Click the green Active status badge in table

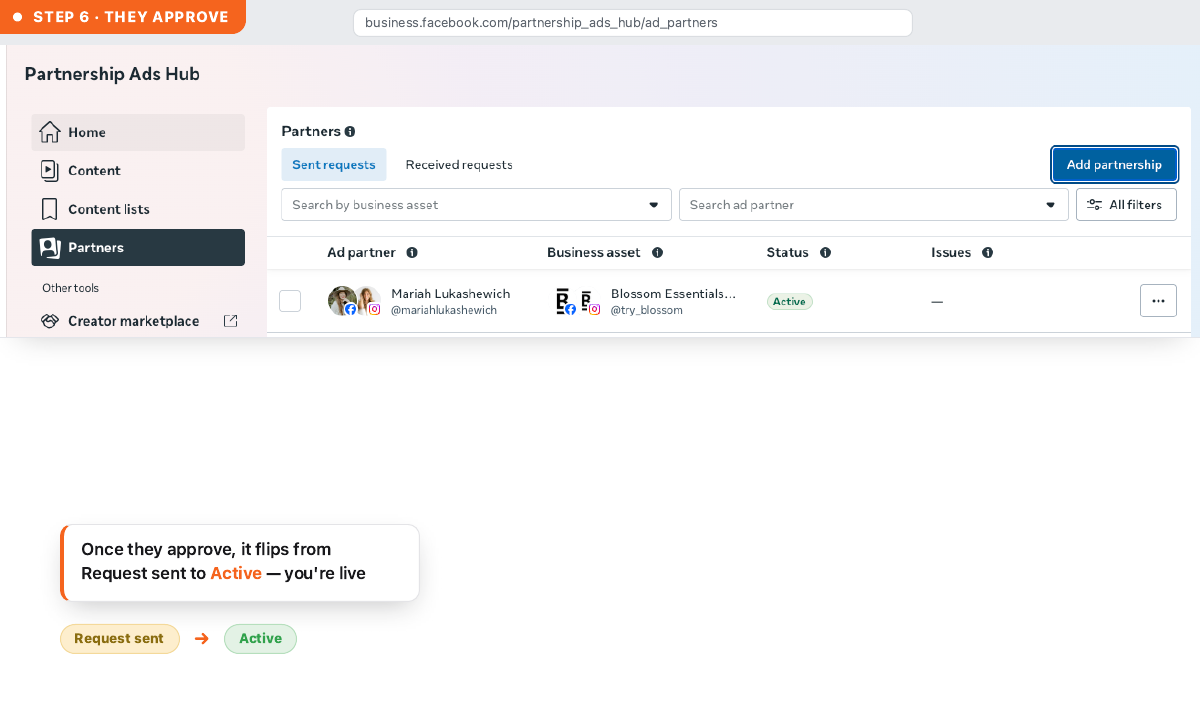coord(790,301)
